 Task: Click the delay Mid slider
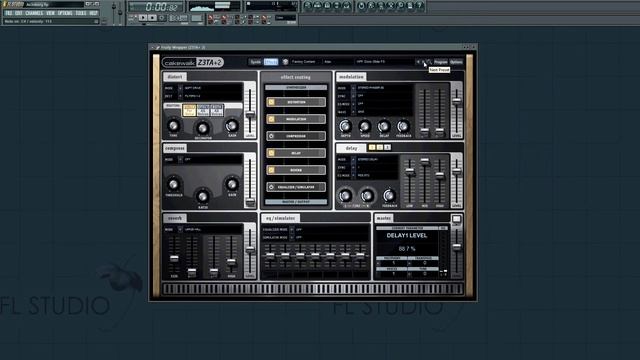(x=424, y=162)
